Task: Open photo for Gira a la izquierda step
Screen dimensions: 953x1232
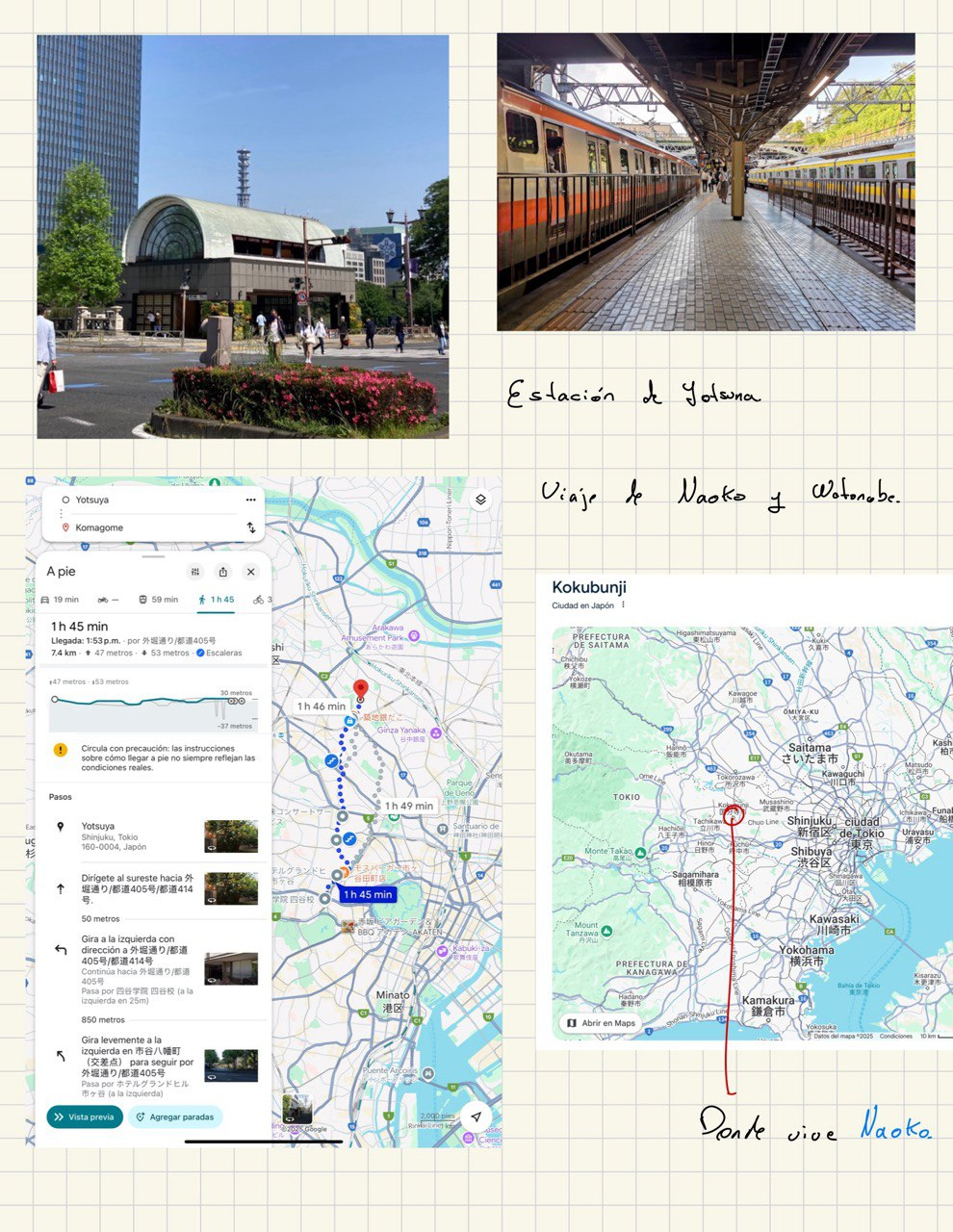Action: pyautogui.click(x=231, y=968)
